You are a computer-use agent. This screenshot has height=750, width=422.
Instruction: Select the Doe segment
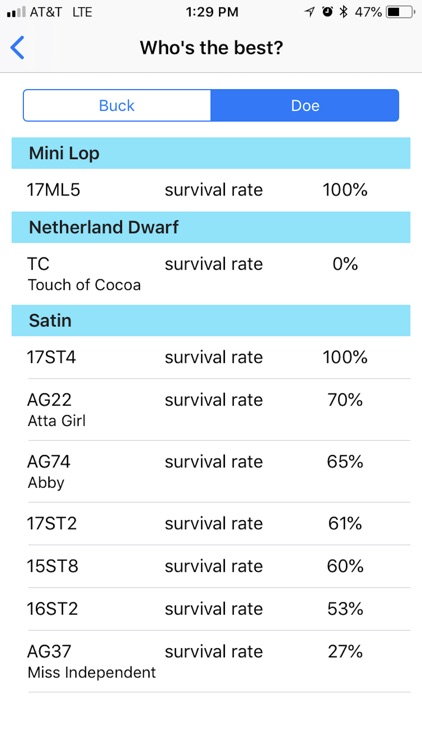coord(305,105)
